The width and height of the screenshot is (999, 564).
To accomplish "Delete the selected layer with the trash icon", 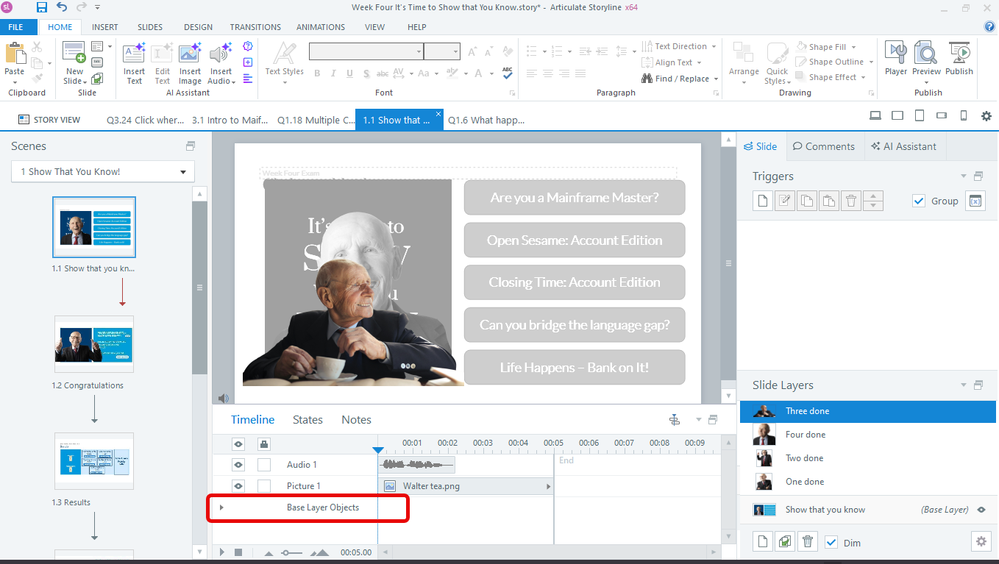I will (808, 542).
